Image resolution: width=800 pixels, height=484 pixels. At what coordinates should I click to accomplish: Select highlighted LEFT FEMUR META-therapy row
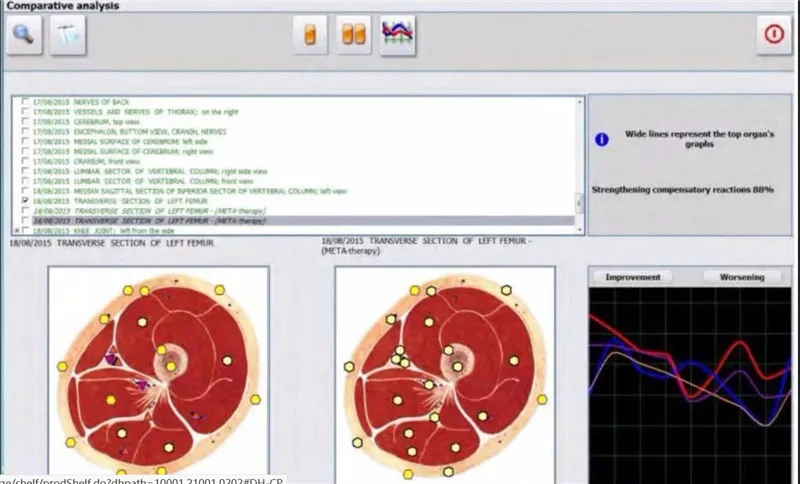[150, 220]
